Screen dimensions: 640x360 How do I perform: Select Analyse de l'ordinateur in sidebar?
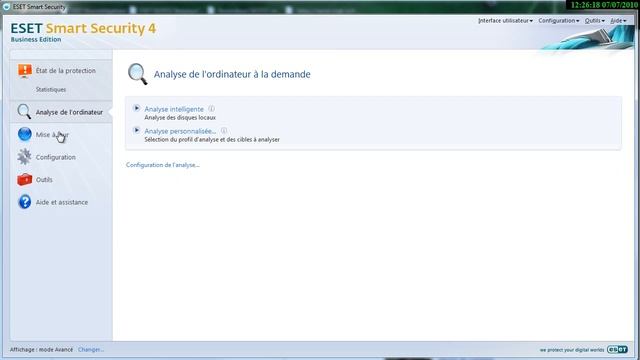coord(69,112)
